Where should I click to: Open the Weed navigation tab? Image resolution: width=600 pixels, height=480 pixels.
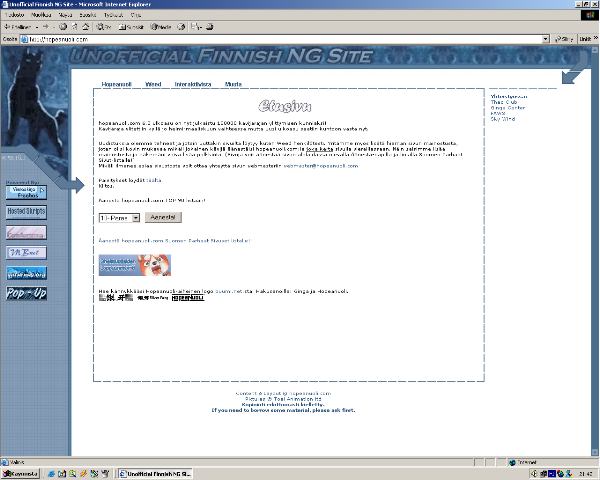(153, 85)
